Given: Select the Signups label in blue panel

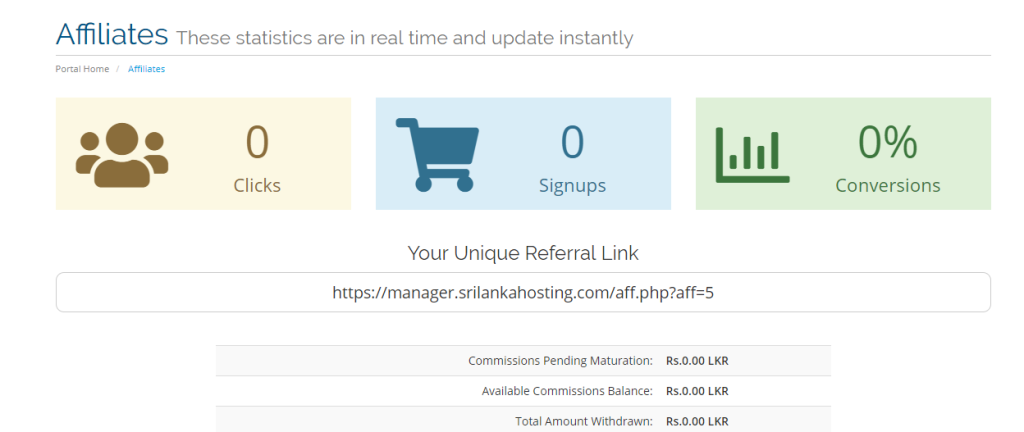Looking at the screenshot, I should coord(572,185).
